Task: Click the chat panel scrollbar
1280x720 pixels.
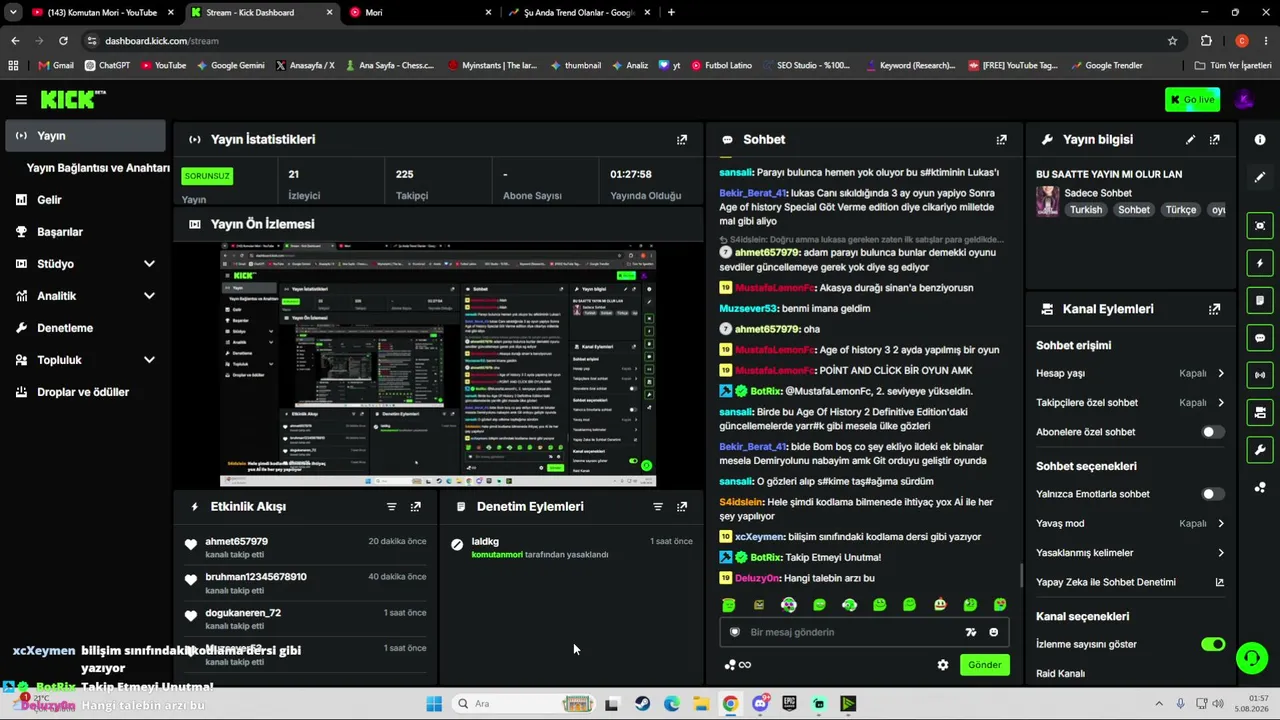Action: coord(1021,576)
